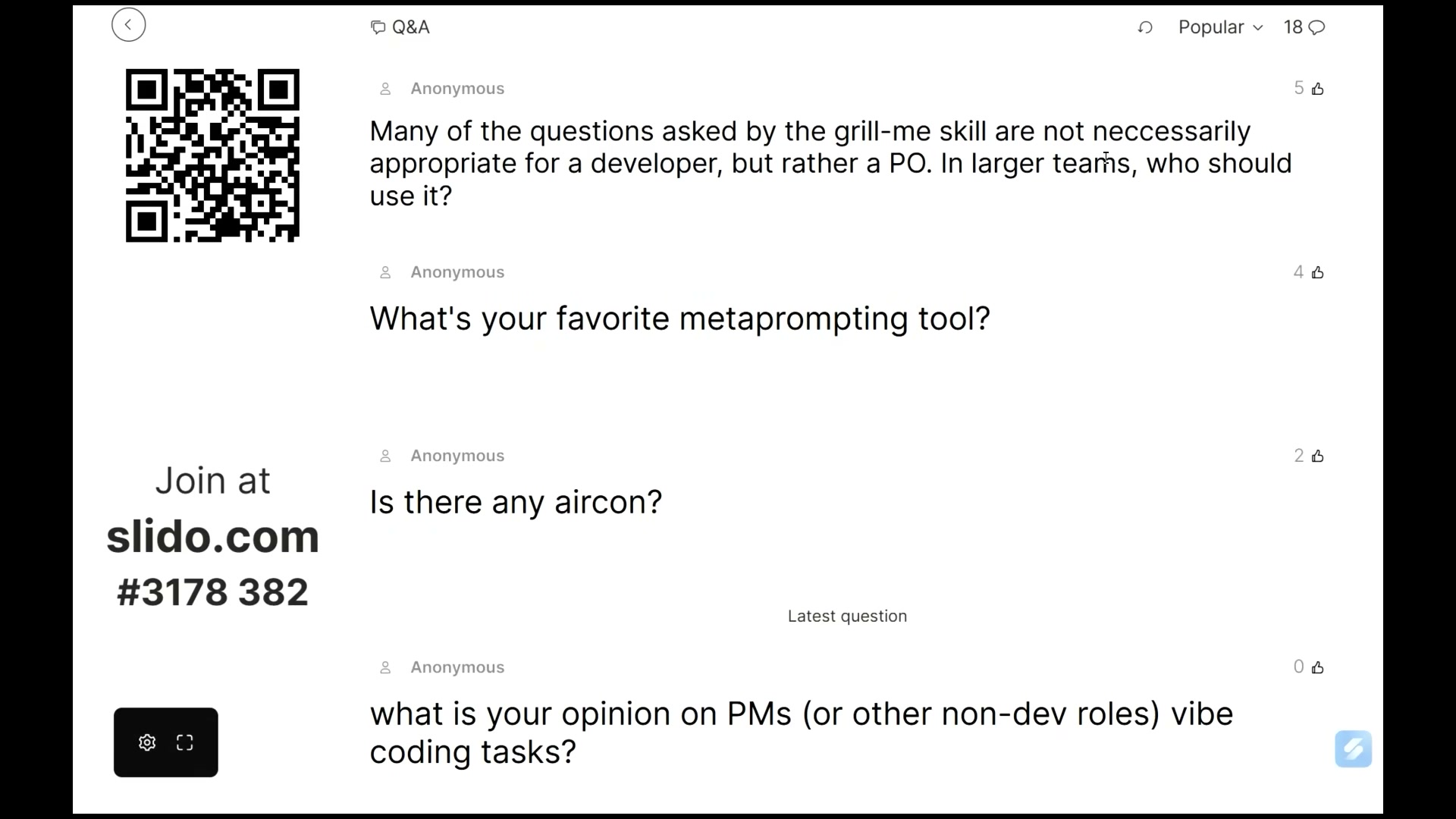Screen dimensions: 1456x819
Task: Like the metaprompting tool question
Action: (x=1318, y=272)
